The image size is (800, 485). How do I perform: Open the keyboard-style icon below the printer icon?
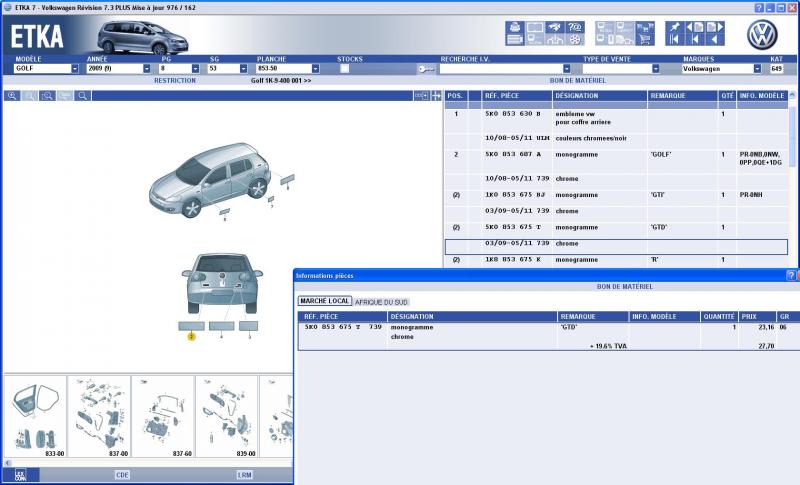[x=515, y=39]
